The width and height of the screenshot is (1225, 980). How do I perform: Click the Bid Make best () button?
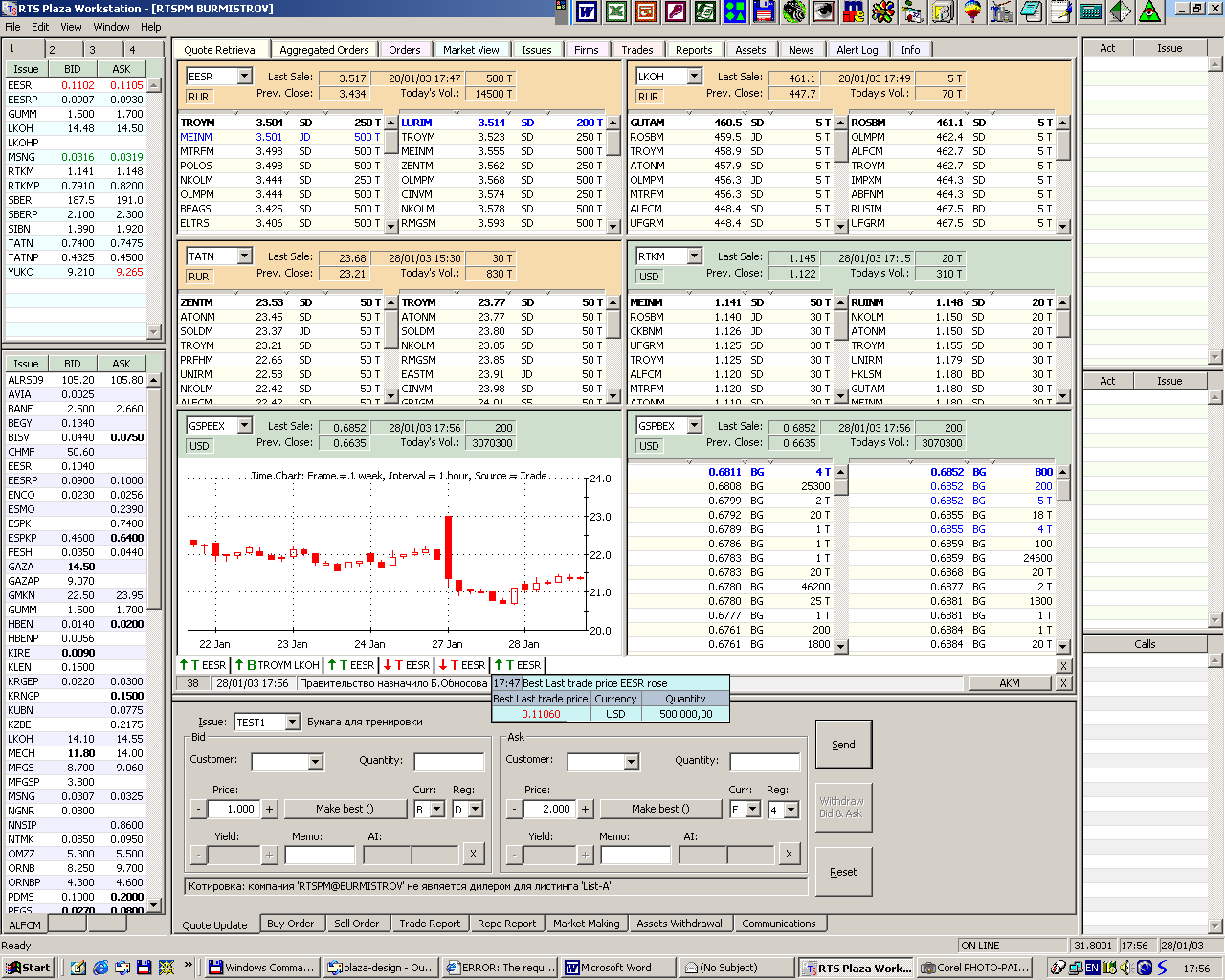click(x=345, y=809)
